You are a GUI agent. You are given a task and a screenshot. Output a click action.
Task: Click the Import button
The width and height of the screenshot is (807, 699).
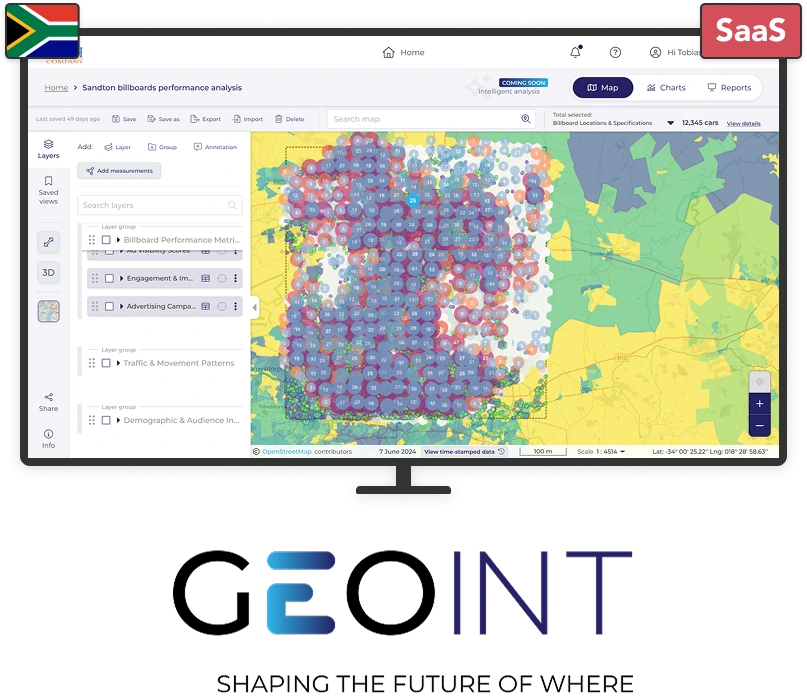[248, 119]
